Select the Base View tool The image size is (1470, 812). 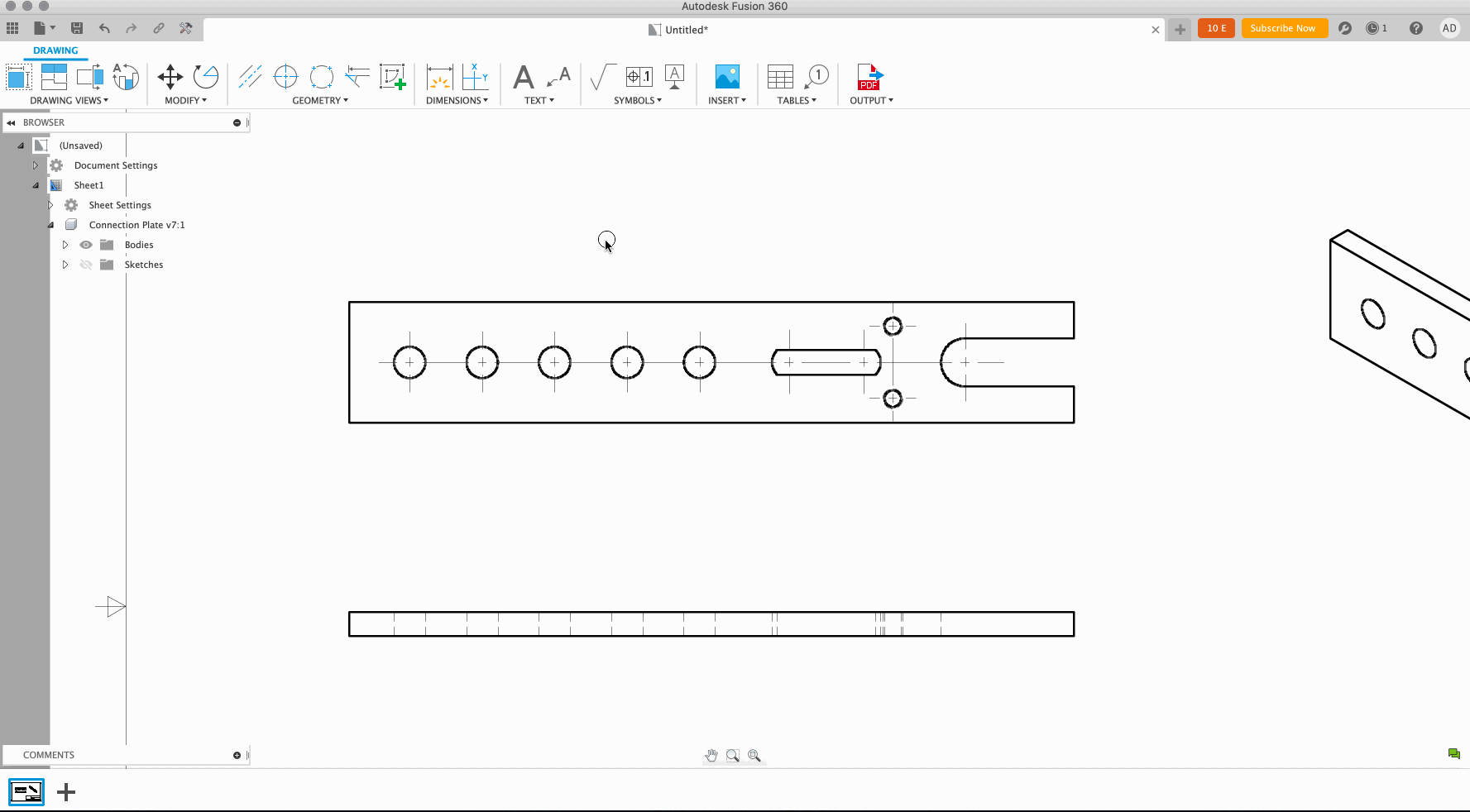18,77
